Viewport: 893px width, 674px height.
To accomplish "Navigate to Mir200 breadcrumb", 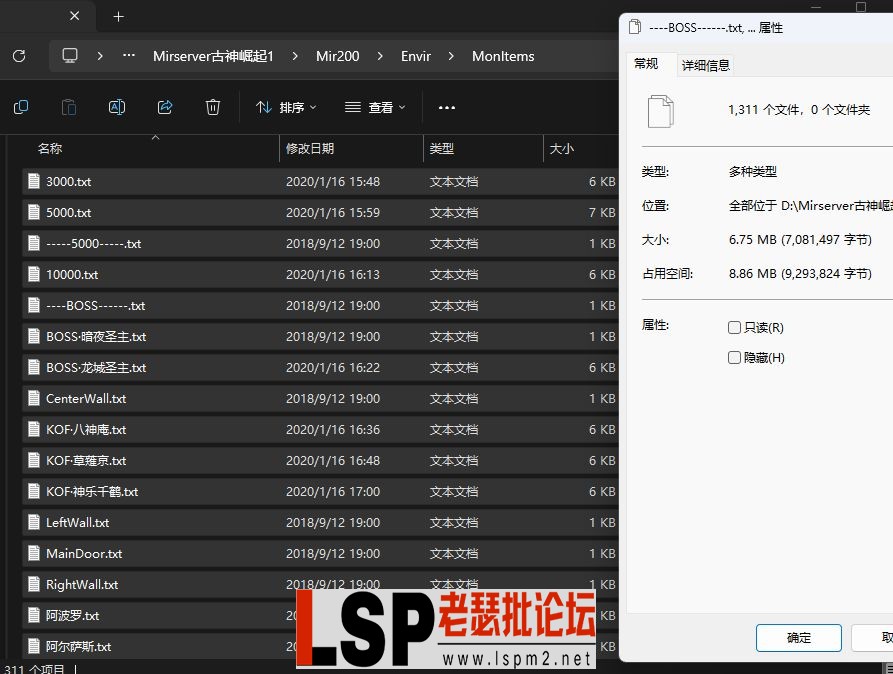I will pos(338,56).
